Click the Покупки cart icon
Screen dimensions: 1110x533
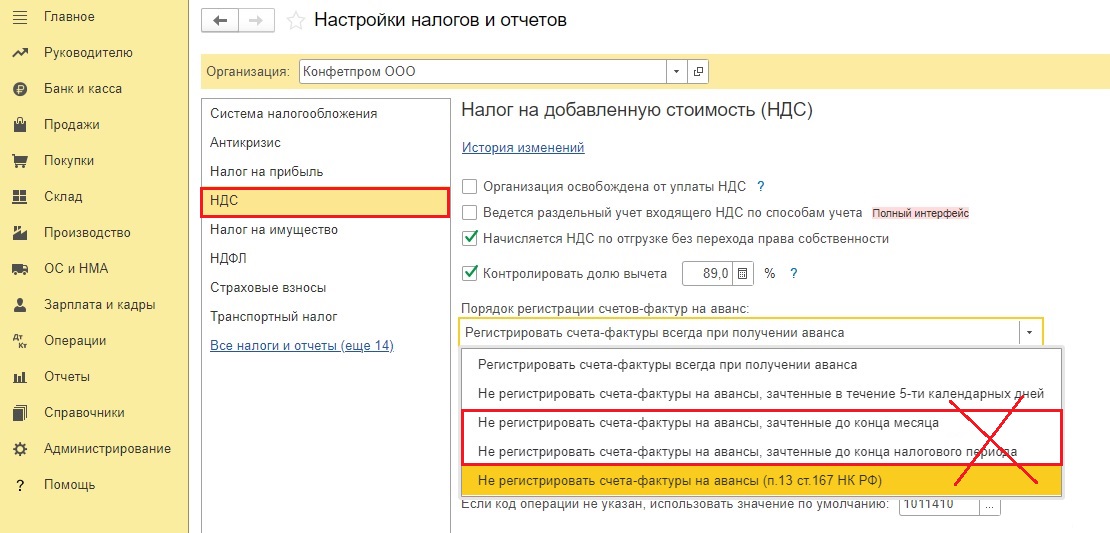pos(20,161)
